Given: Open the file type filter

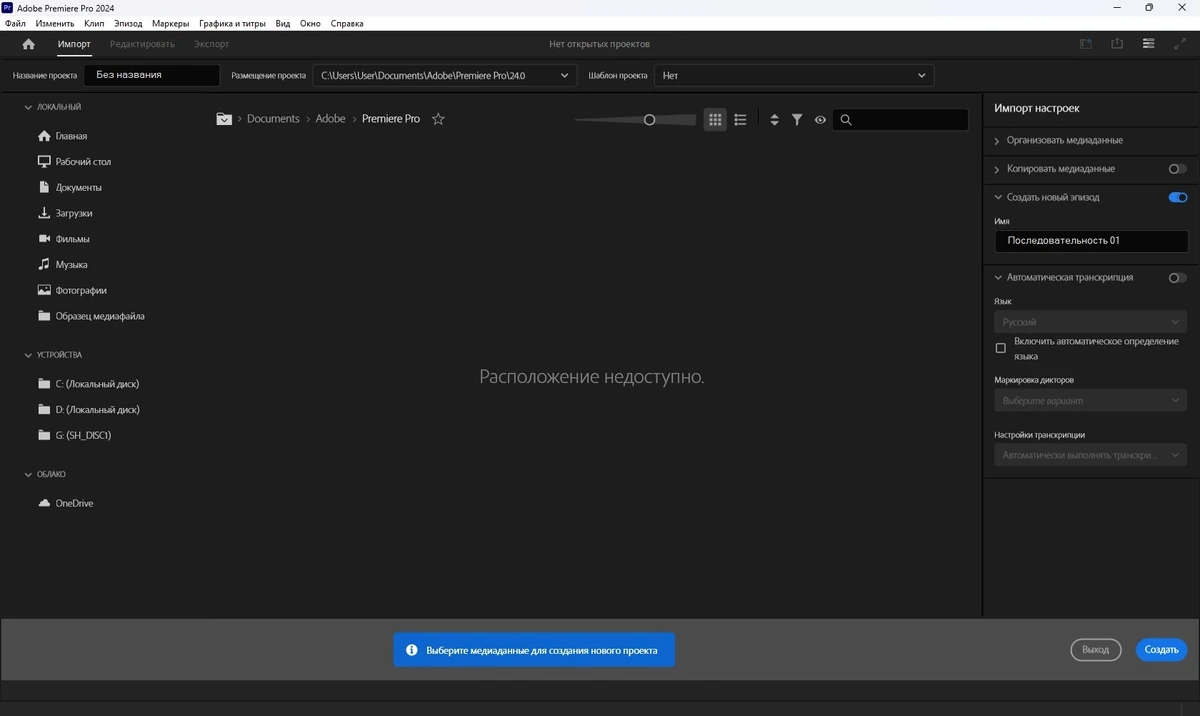Looking at the screenshot, I should click(797, 120).
